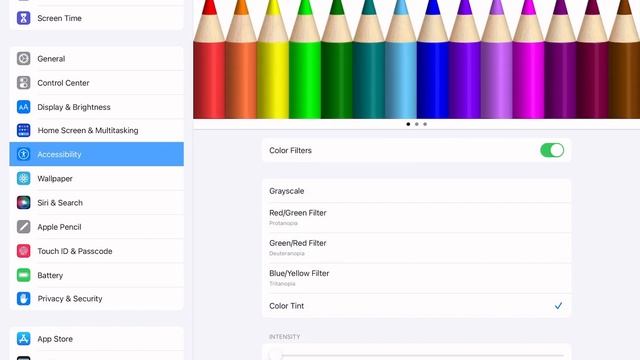Tap the App Store icon

point(23,339)
